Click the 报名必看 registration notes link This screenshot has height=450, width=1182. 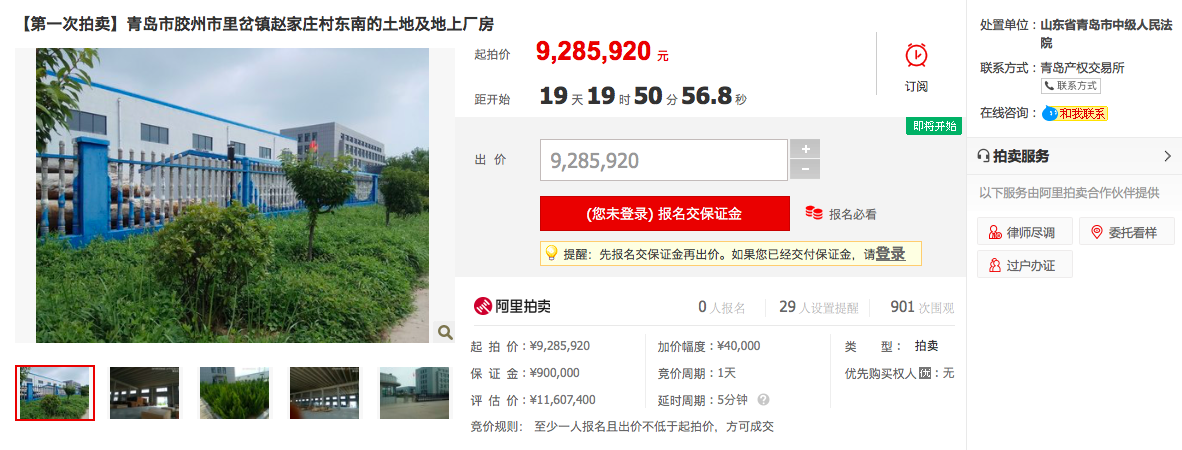tap(853, 214)
